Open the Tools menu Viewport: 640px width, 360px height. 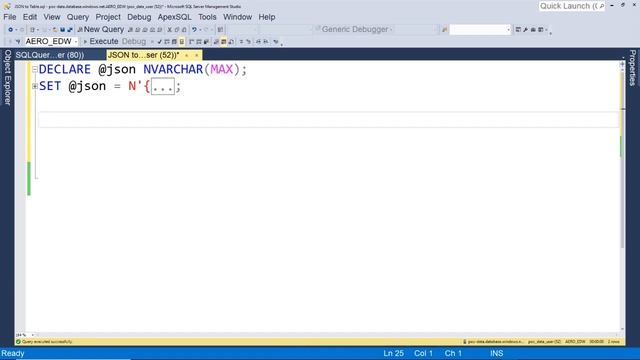pyautogui.click(x=207, y=17)
